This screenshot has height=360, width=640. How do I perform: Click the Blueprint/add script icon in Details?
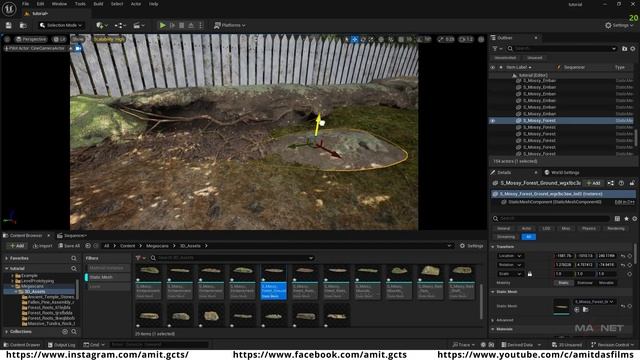click(x=611, y=183)
